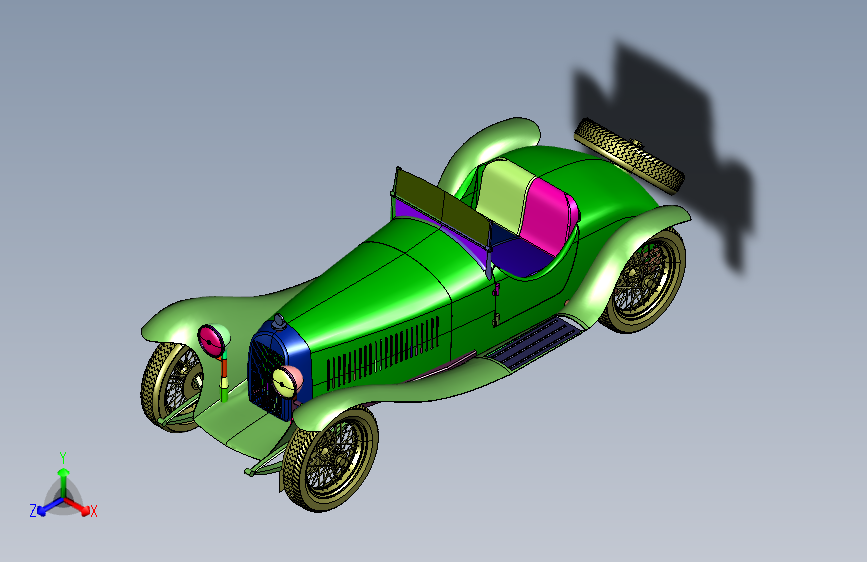Select the rear wheel under the fender
The image size is (867, 562).
tap(645, 281)
